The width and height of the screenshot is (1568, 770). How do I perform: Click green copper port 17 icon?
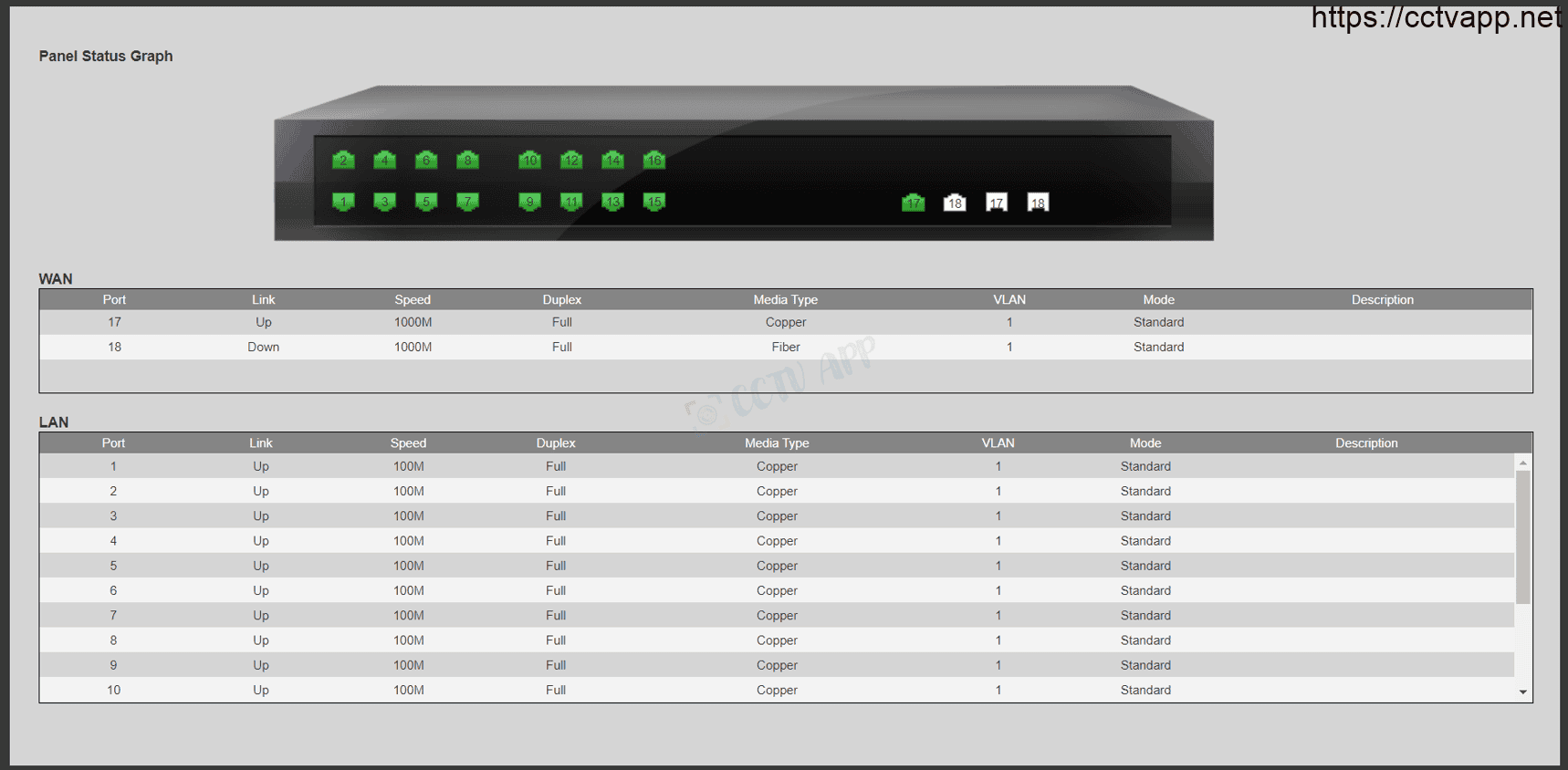tap(913, 203)
